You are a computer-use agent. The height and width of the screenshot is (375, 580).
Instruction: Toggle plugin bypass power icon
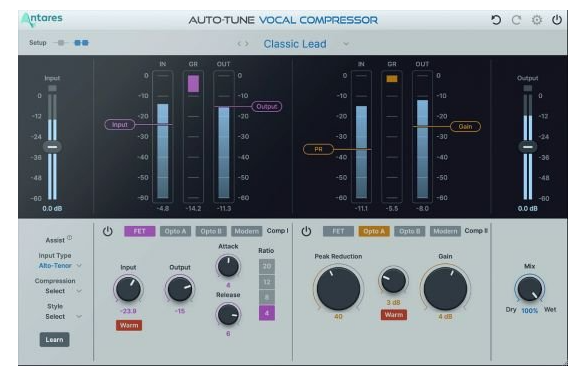click(557, 20)
